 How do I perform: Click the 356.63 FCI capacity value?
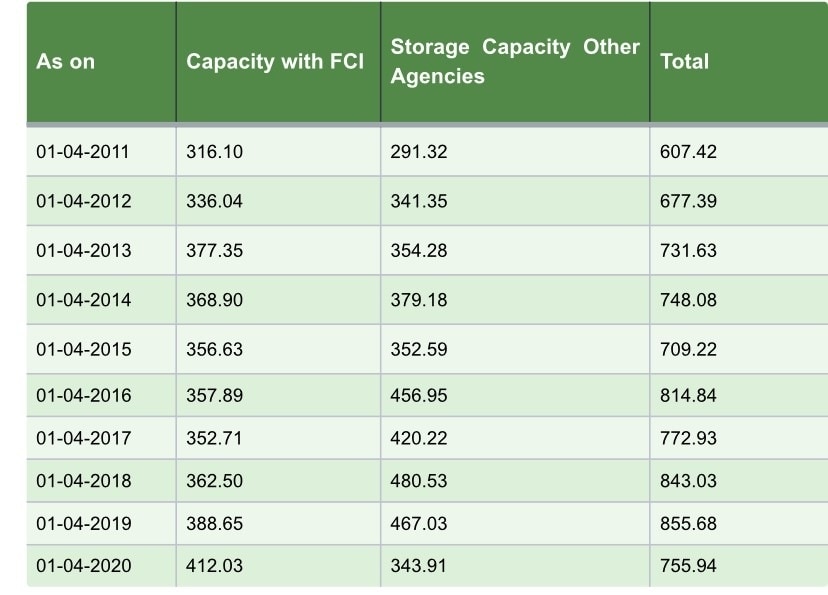[215, 350]
